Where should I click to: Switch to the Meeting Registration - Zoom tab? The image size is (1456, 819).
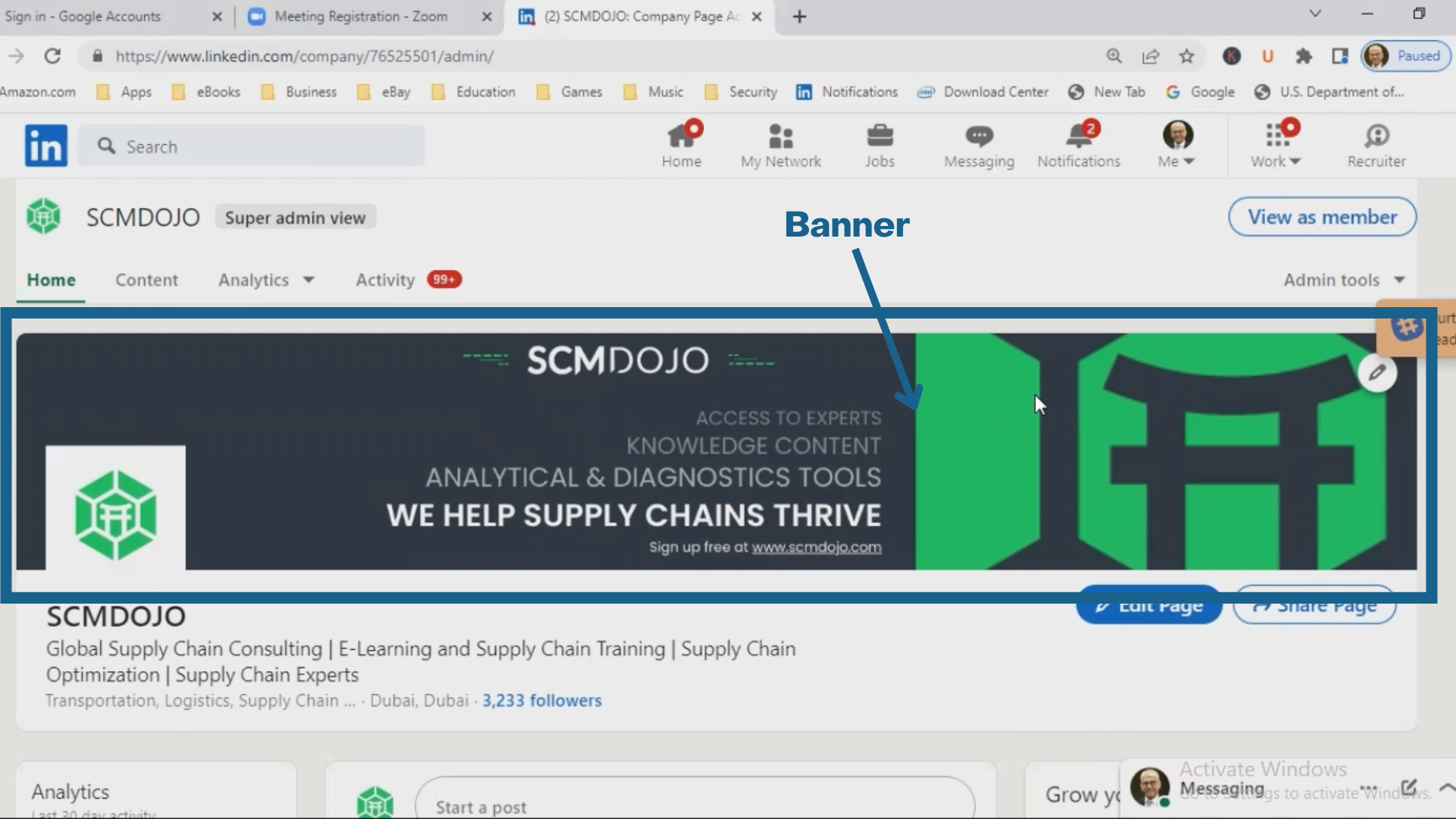click(360, 17)
